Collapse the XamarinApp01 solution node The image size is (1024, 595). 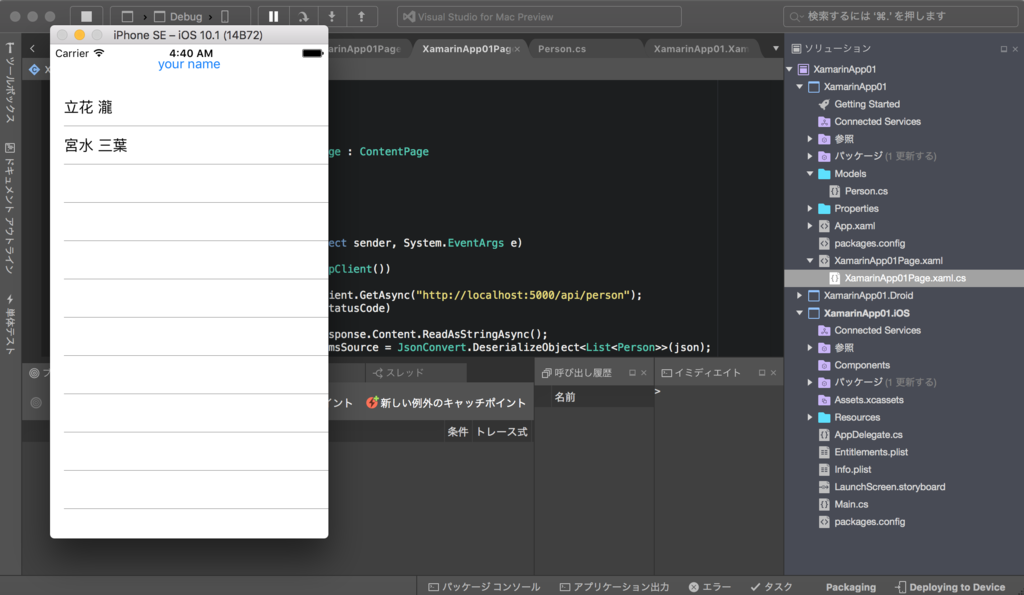[x=790, y=69]
